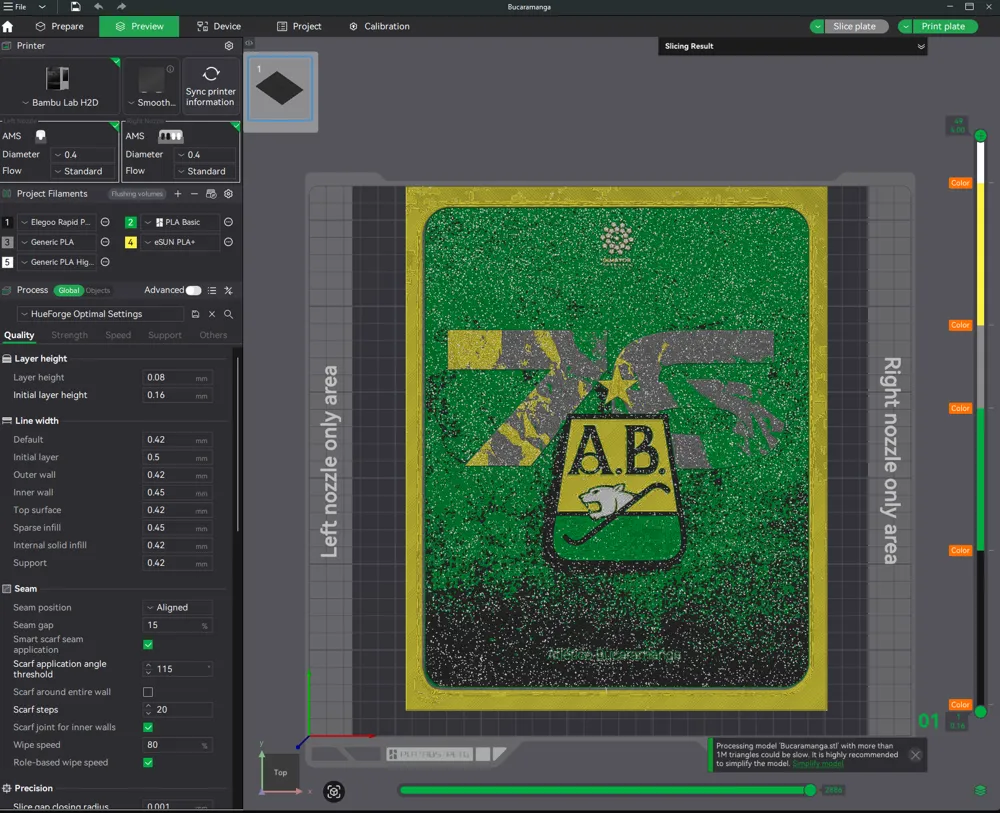Open Bambu Lab H2D printer dropdown
This screenshot has width=1000, height=813.
click(60, 102)
